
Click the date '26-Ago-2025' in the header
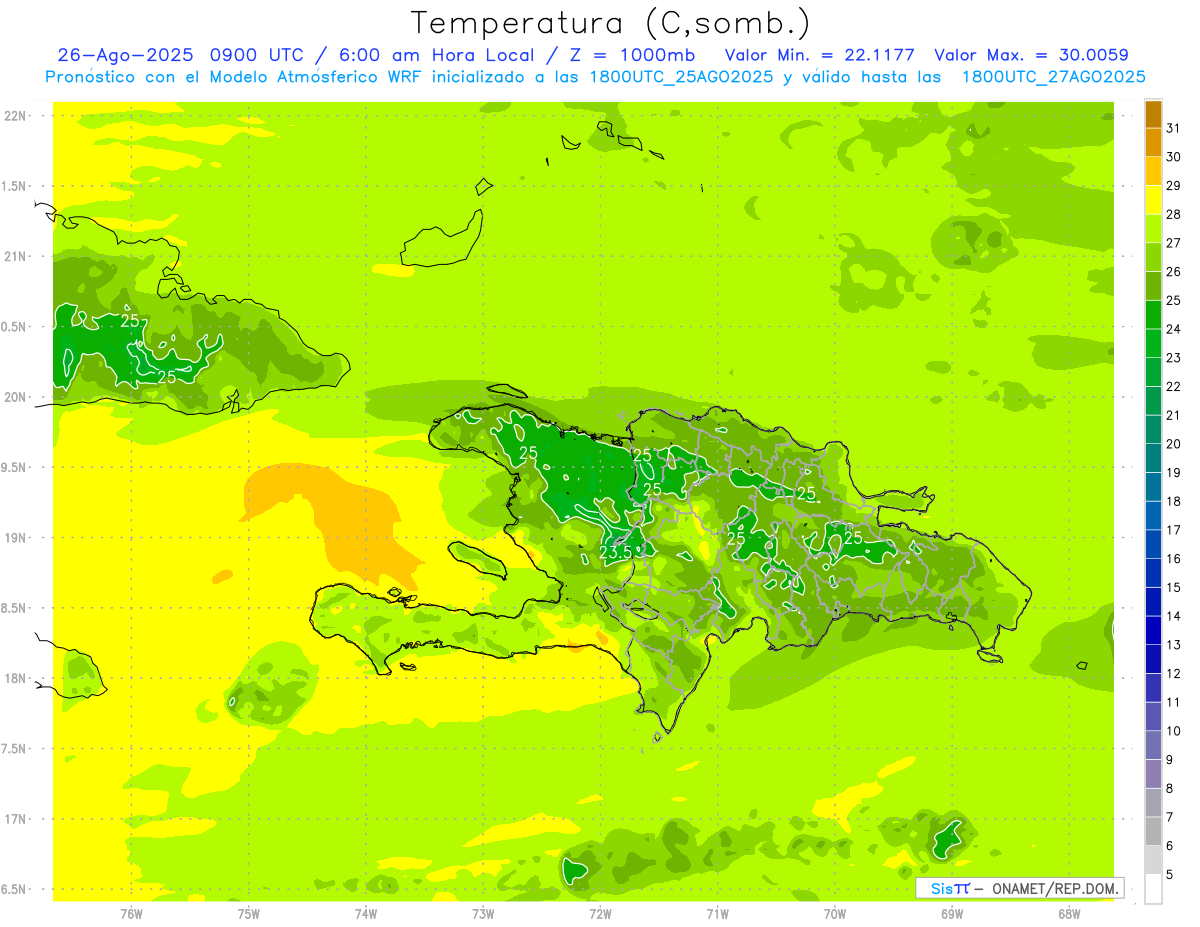pos(125,55)
